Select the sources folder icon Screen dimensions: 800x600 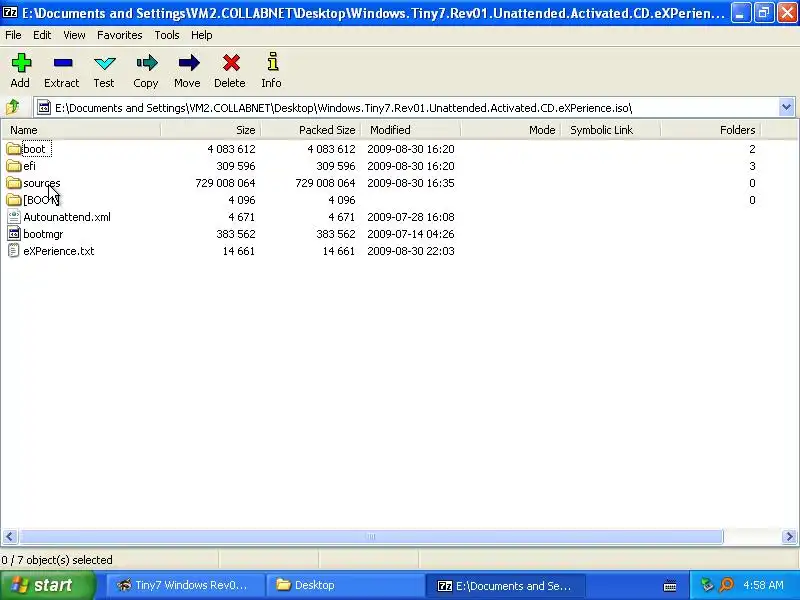click(x=14, y=183)
